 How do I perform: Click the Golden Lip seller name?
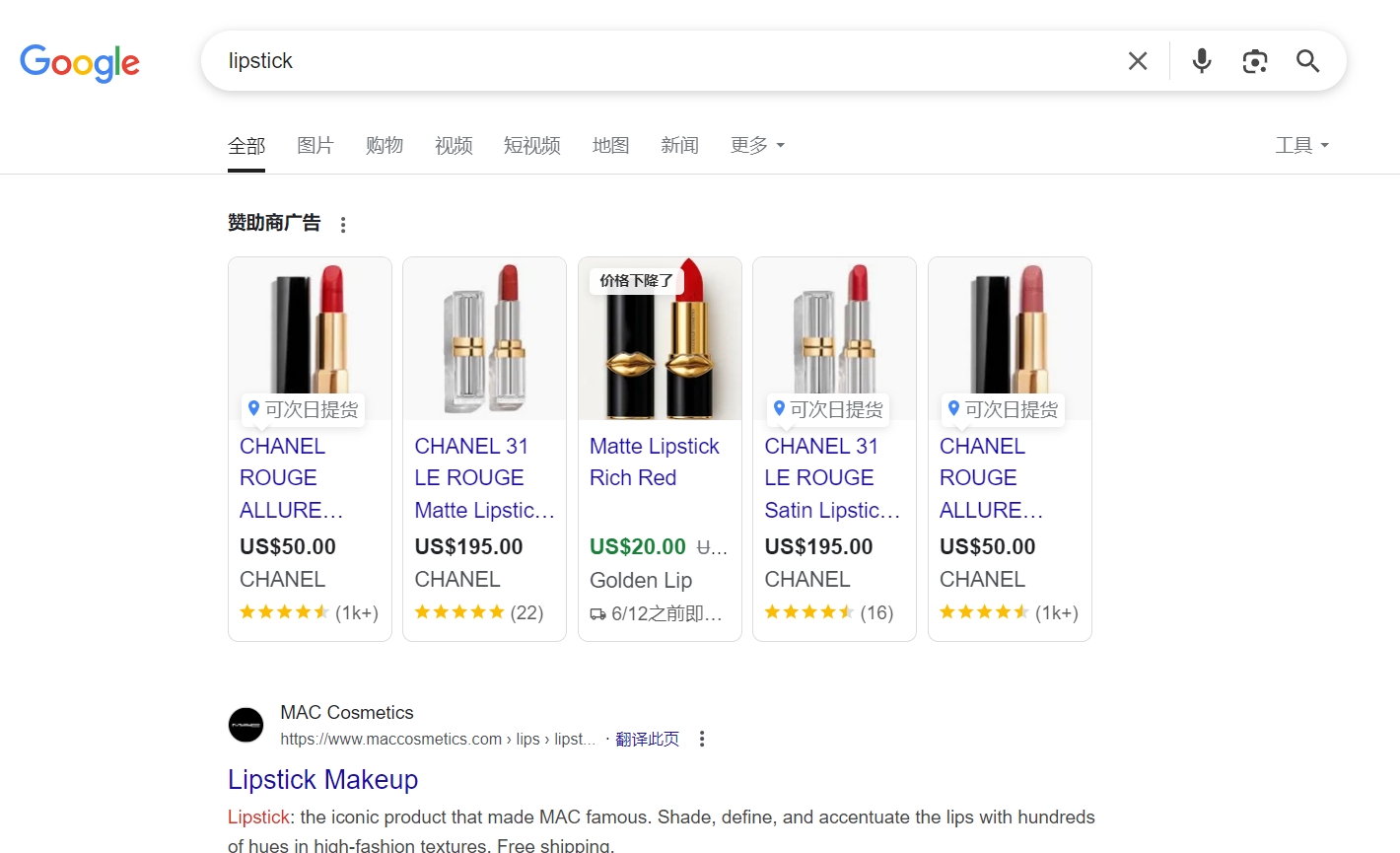pos(641,581)
